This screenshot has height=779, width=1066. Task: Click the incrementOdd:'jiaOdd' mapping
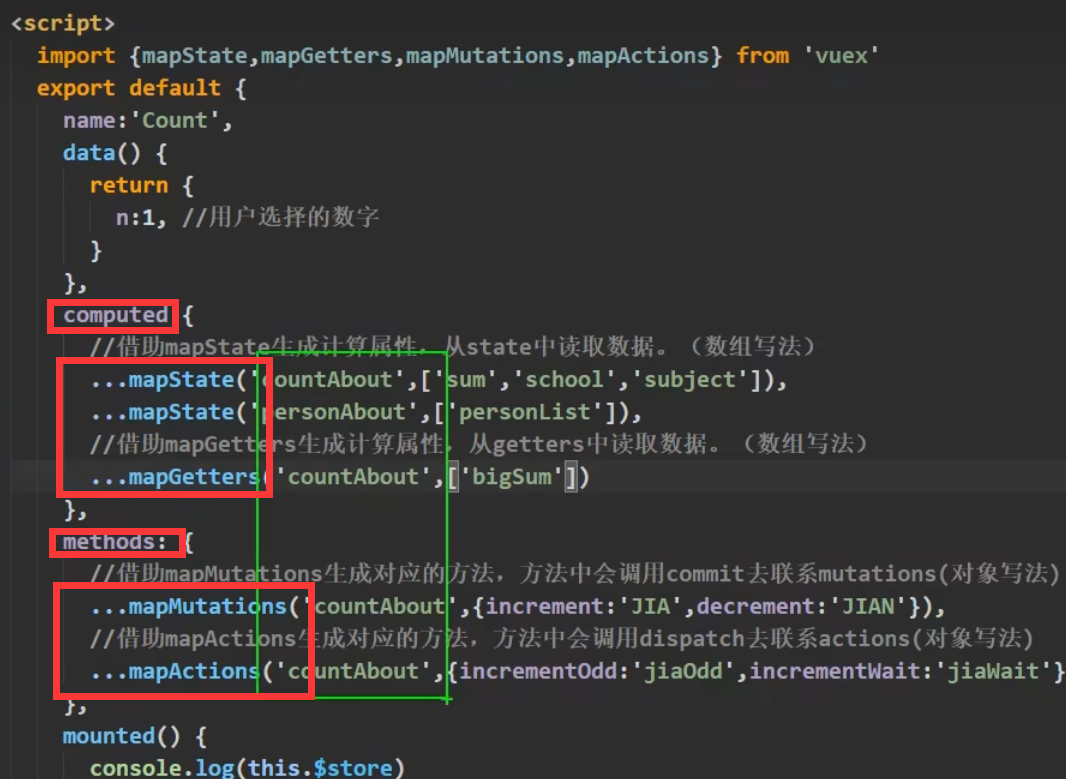pos(597,672)
